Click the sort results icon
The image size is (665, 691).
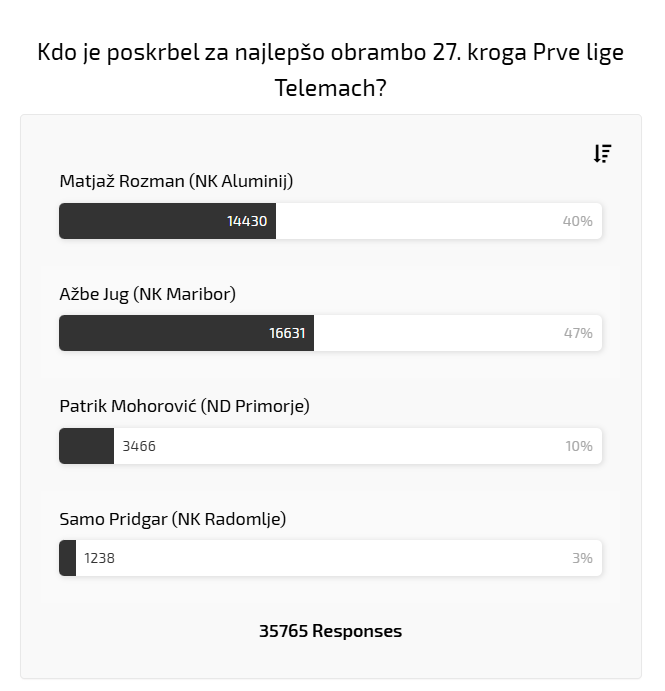[x=602, y=153]
